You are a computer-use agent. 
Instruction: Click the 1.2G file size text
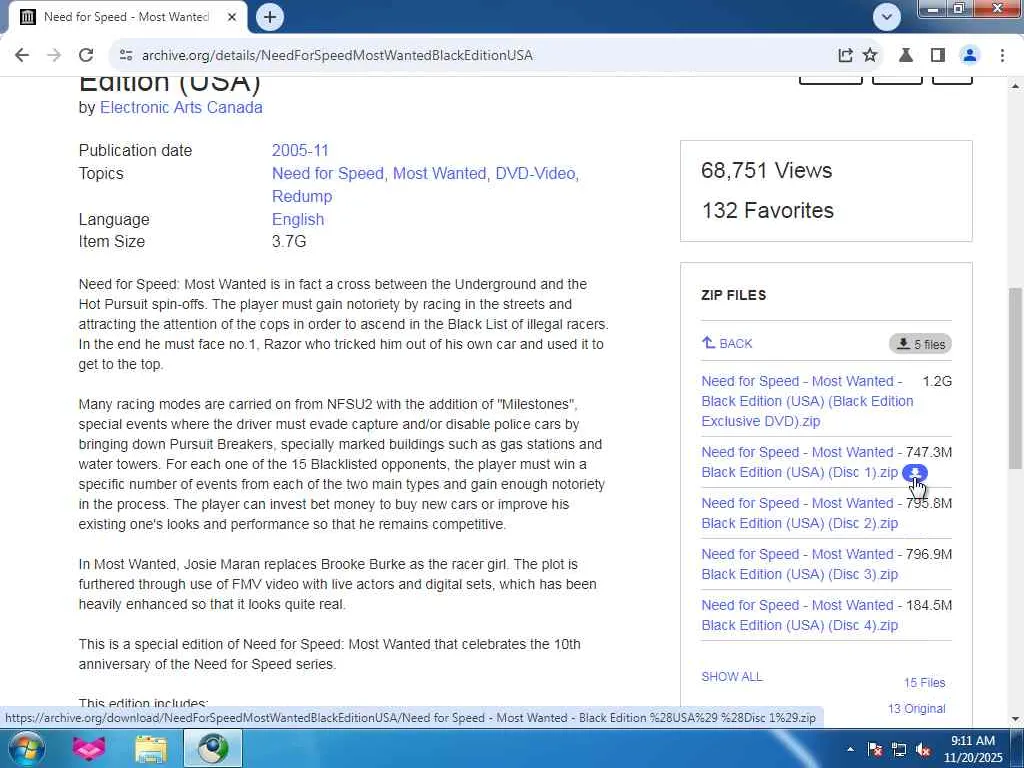tap(937, 381)
